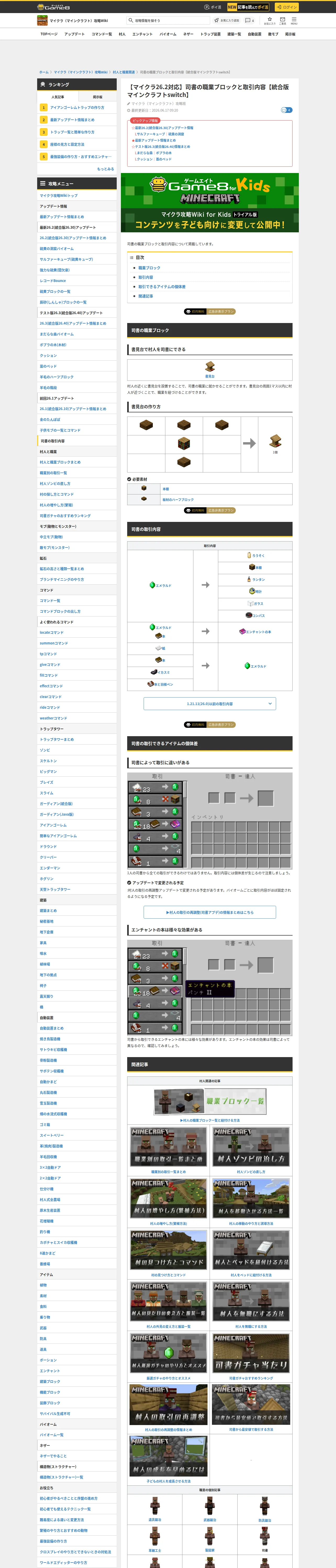The height and width of the screenshot is (1568, 336).
Task: Click the ろうそく candle item
Action: tap(256, 555)
